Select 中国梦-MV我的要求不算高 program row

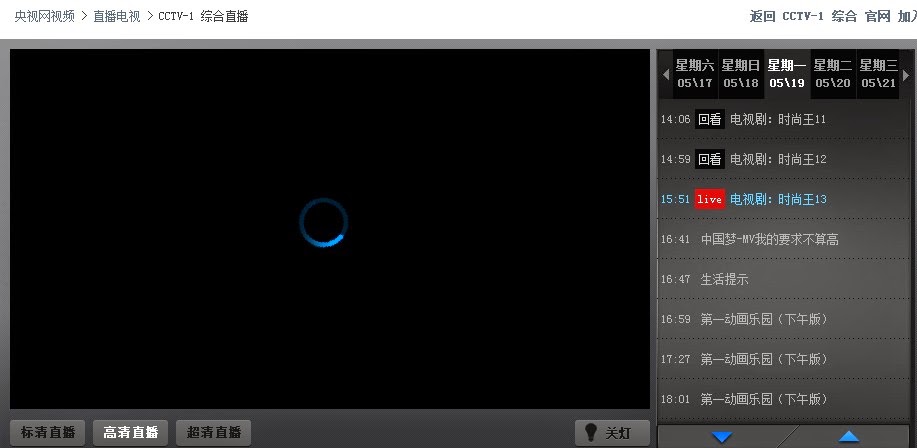pos(784,239)
